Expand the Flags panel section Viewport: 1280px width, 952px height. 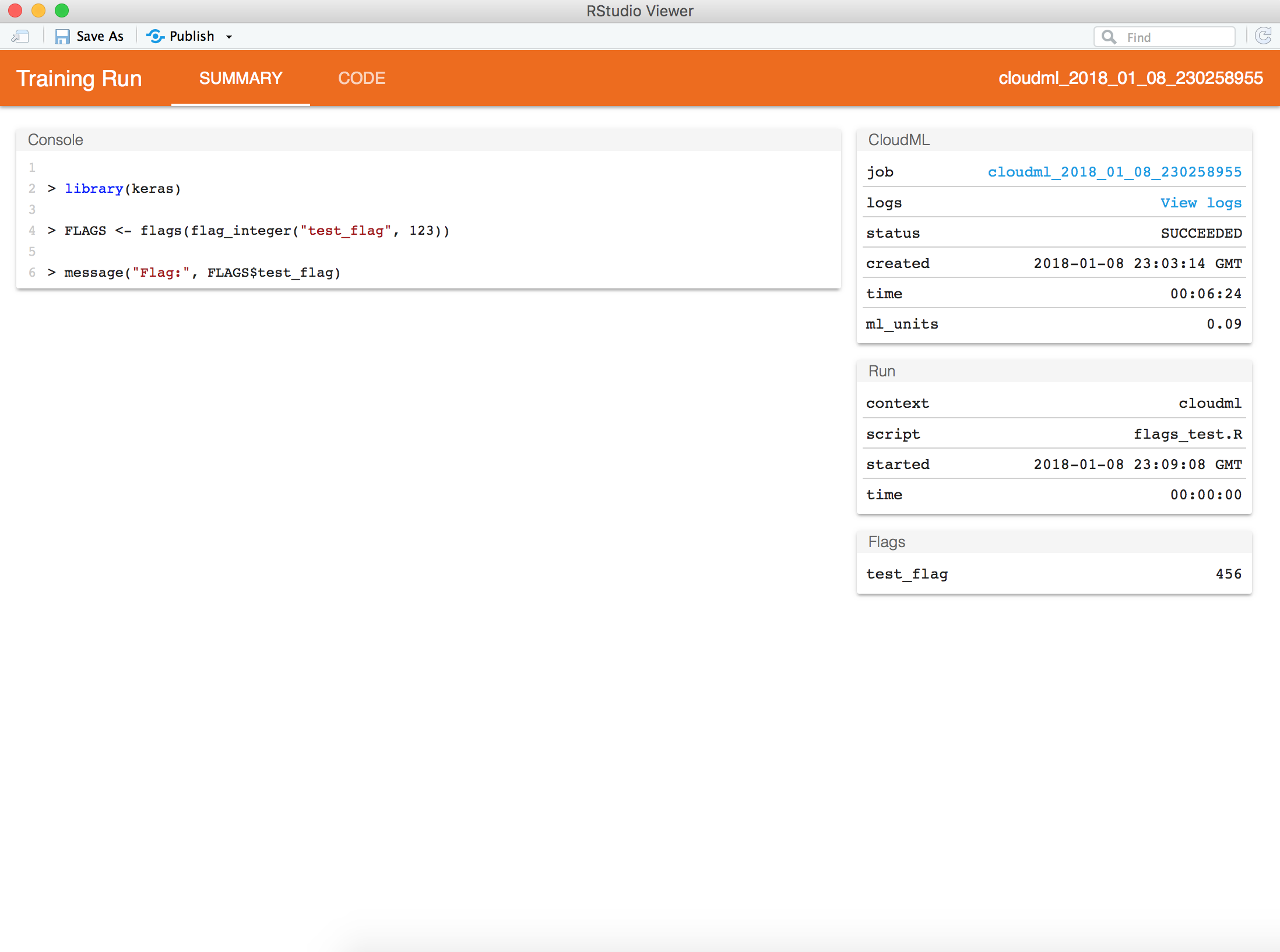click(x=886, y=541)
